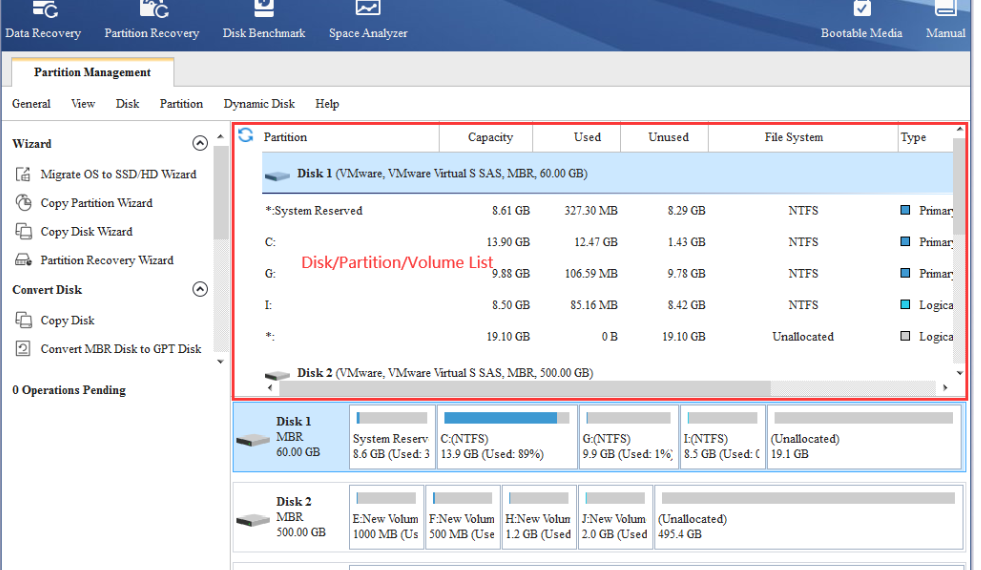Select F:New Volume block on Disk 2
This screenshot has height=570, width=981.
coord(463,517)
